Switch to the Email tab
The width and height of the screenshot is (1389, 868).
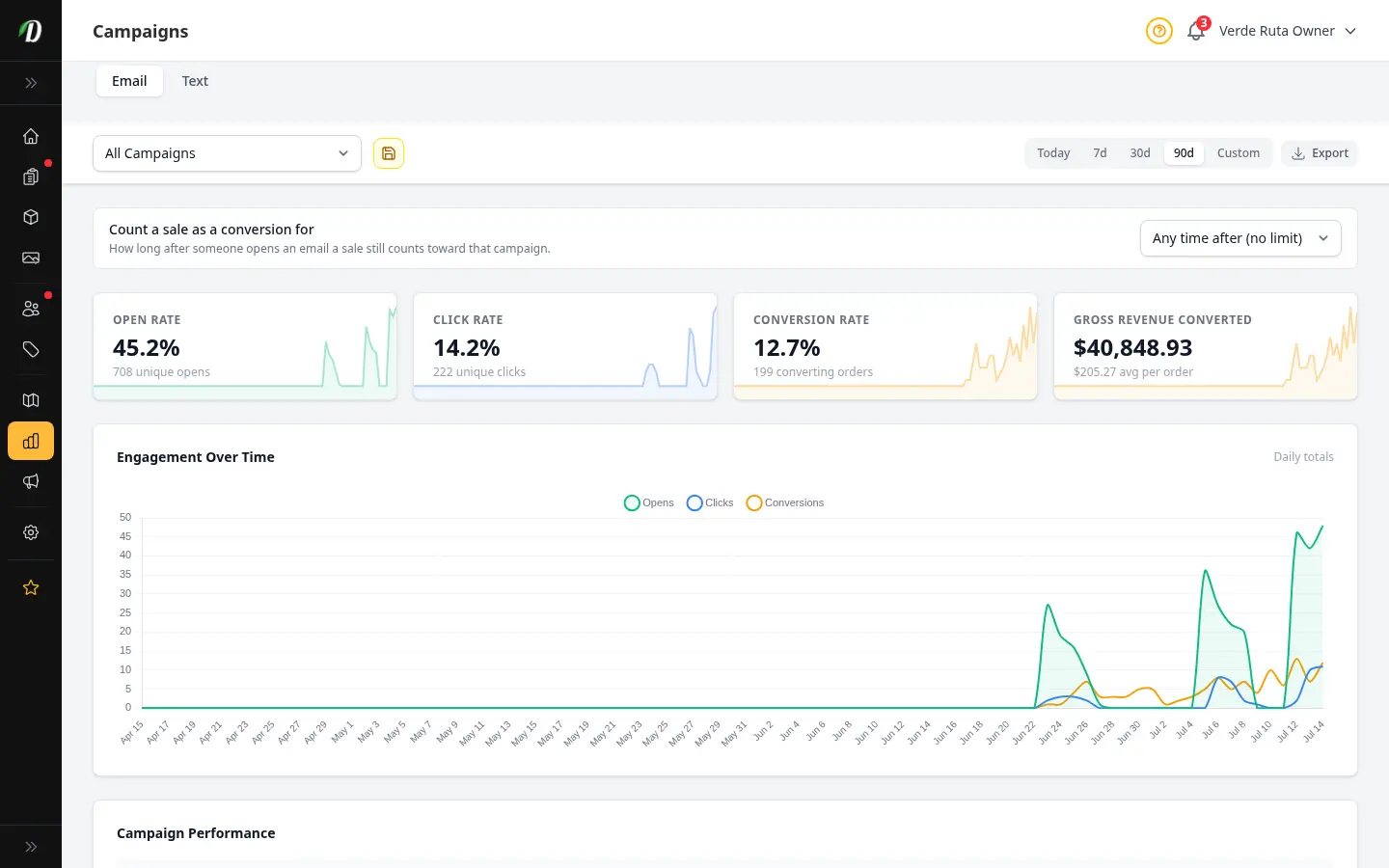(129, 81)
